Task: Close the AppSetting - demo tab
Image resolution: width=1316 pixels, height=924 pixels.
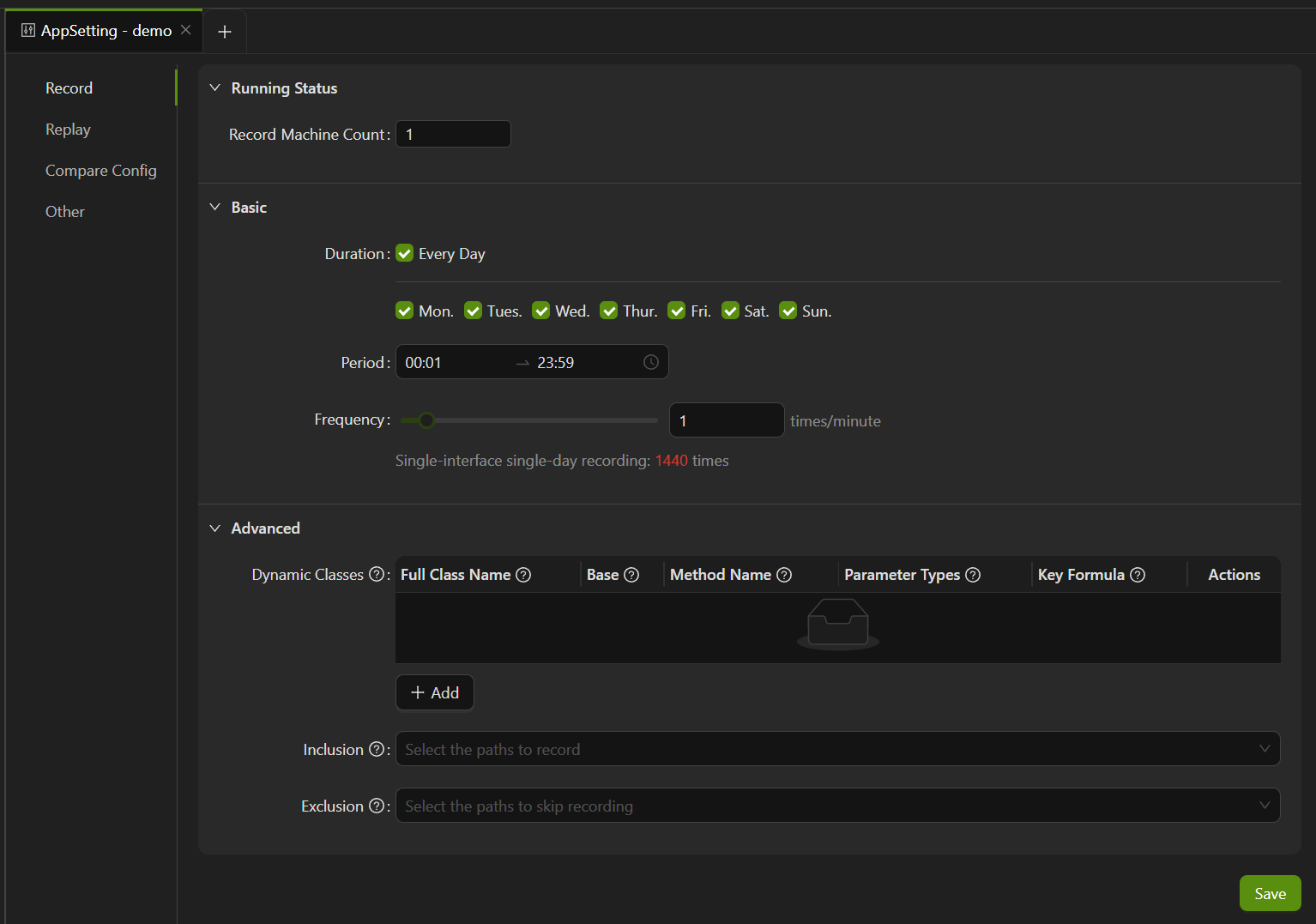Action: click(185, 30)
